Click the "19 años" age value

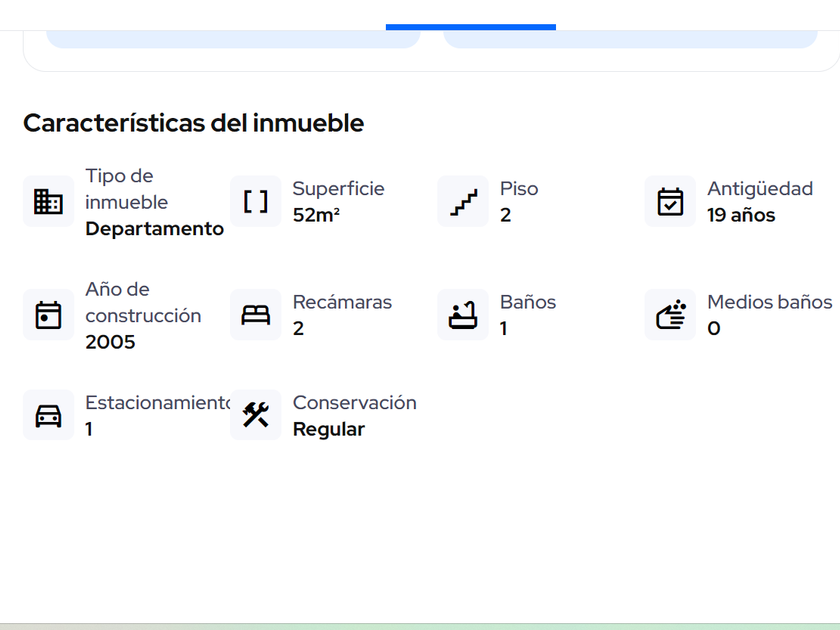740,215
